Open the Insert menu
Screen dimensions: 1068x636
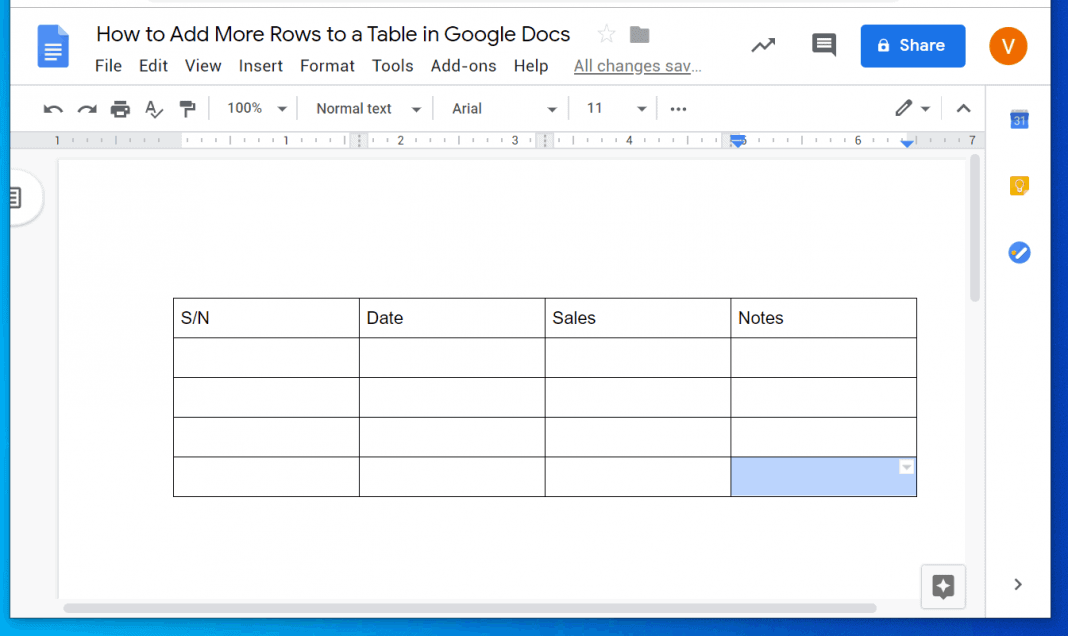click(261, 66)
